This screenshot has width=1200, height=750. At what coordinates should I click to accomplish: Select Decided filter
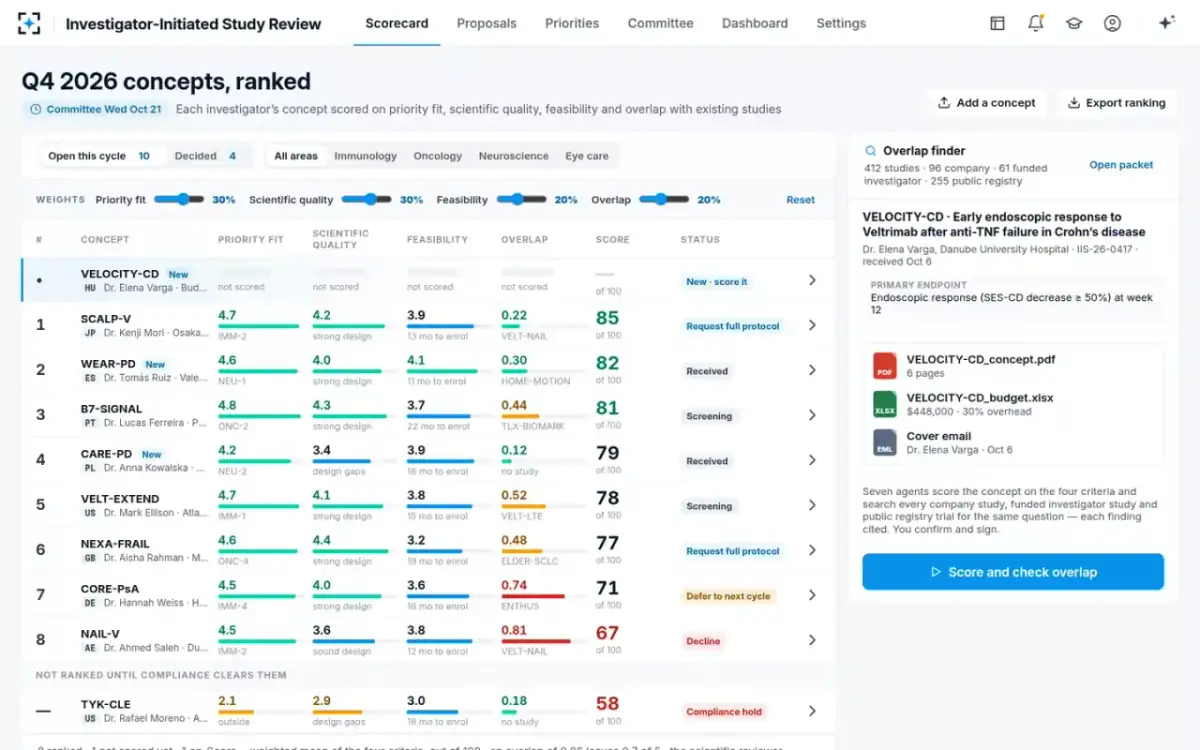(206, 156)
